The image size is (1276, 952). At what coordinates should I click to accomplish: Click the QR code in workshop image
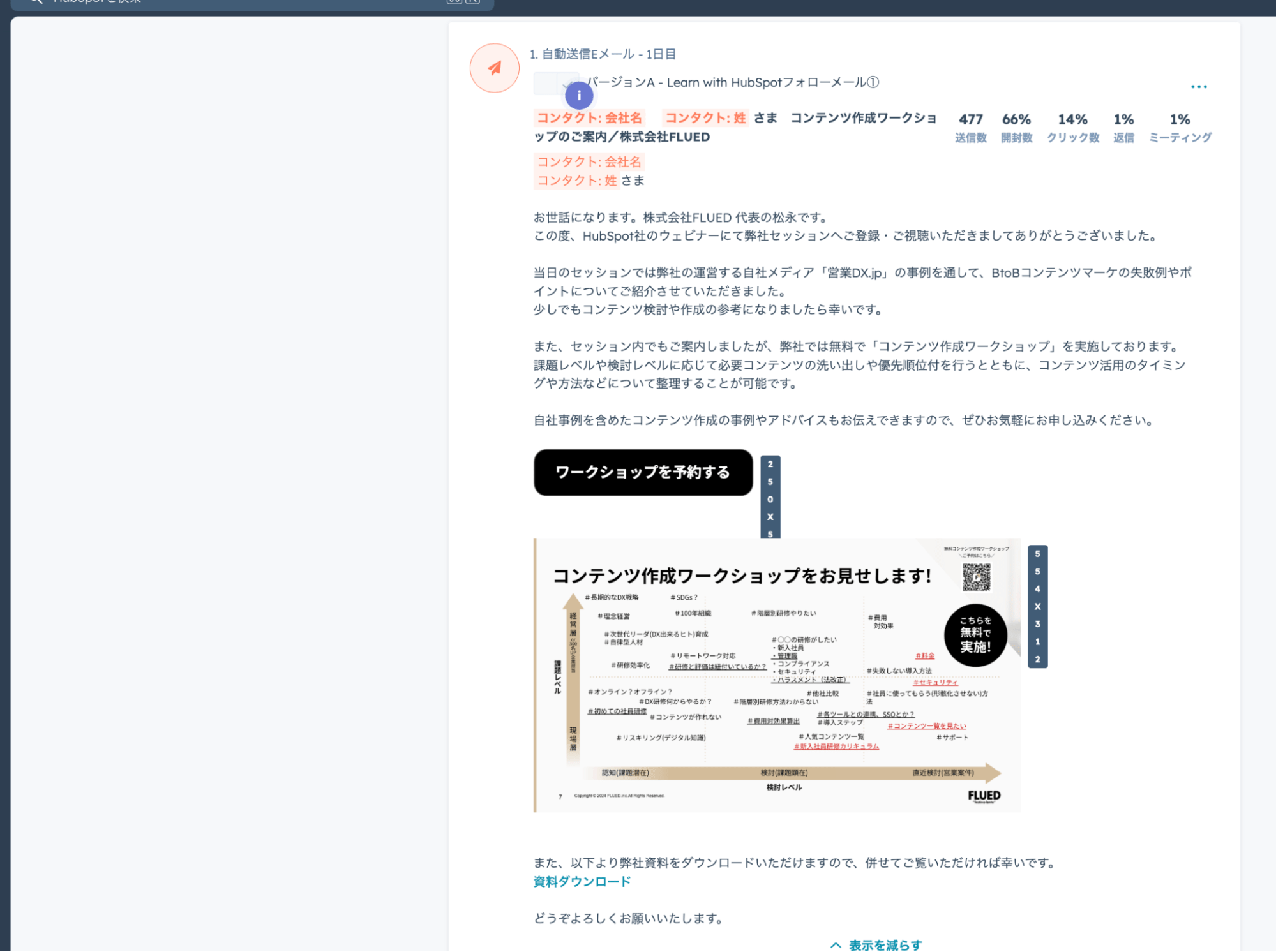pyautogui.click(x=976, y=577)
